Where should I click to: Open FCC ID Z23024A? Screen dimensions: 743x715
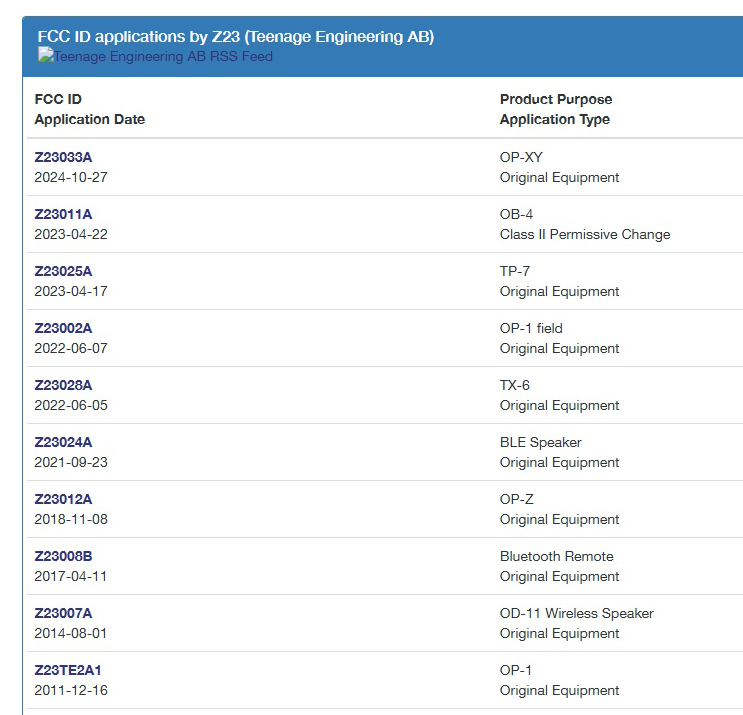63,442
